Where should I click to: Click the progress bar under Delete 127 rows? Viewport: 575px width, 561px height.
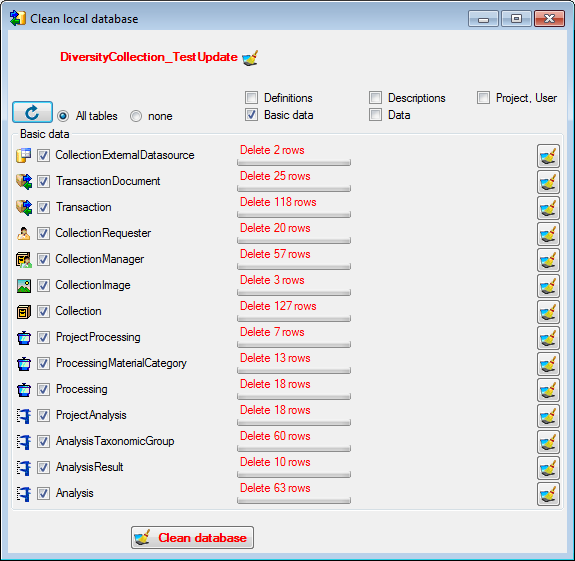tap(294, 319)
